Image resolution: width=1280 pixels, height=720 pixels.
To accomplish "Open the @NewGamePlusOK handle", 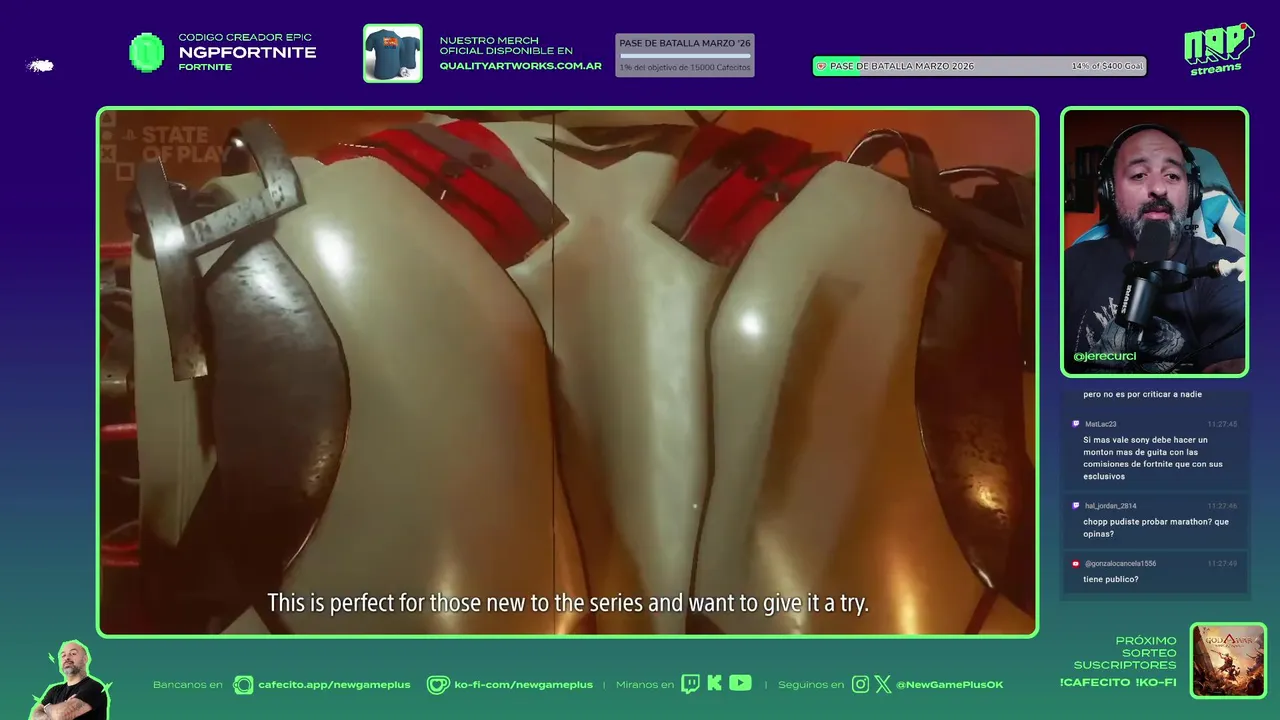I will click(949, 685).
